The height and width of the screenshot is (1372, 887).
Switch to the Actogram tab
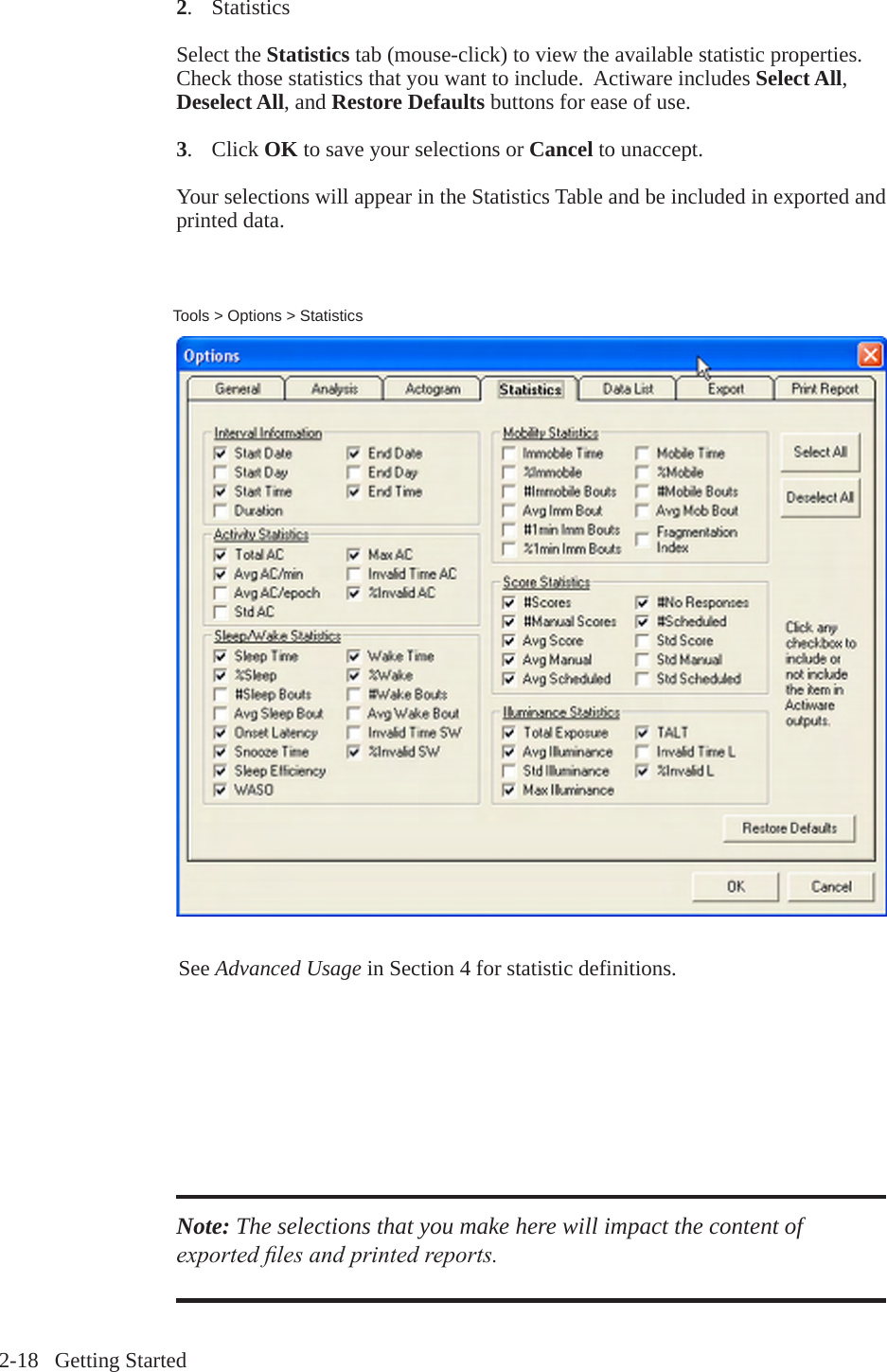tap(432, 388)
